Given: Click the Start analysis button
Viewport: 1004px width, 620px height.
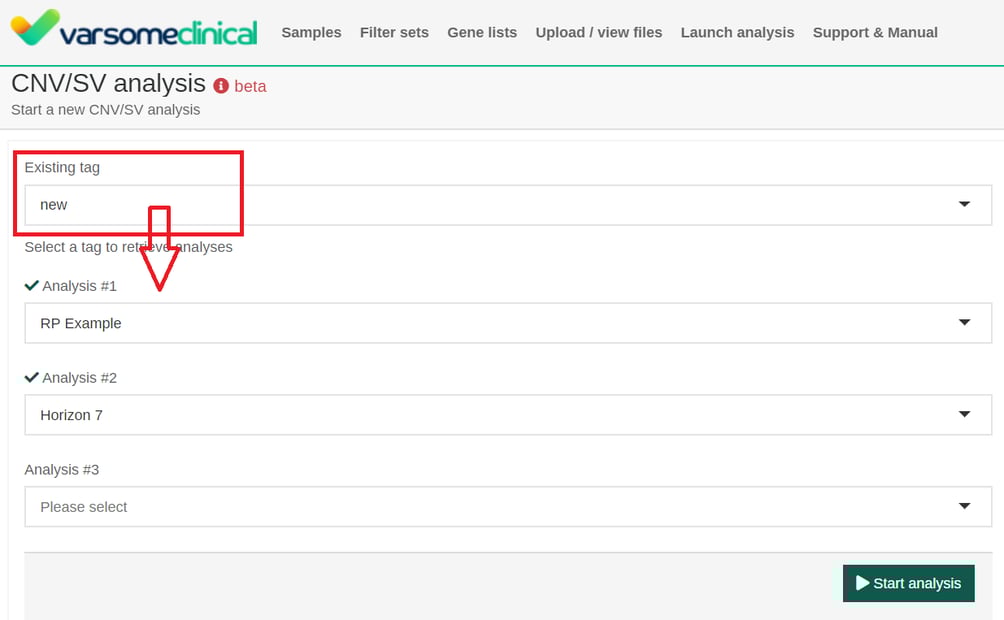Looking at the screenshot, I should coord(908,583).
